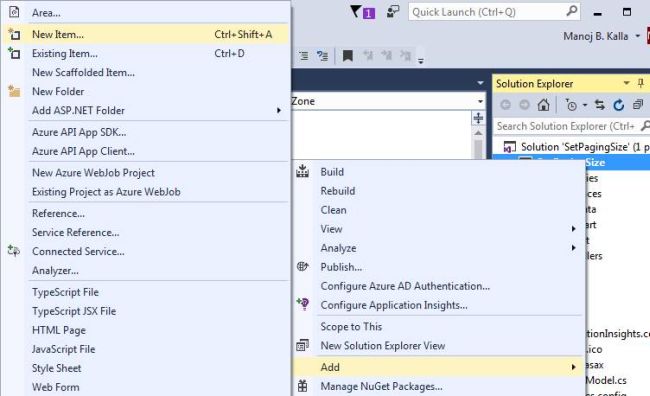Click the comment out lines icon
Image resolution: width=650 pixels, height=396 pixels.
(304, 56)
